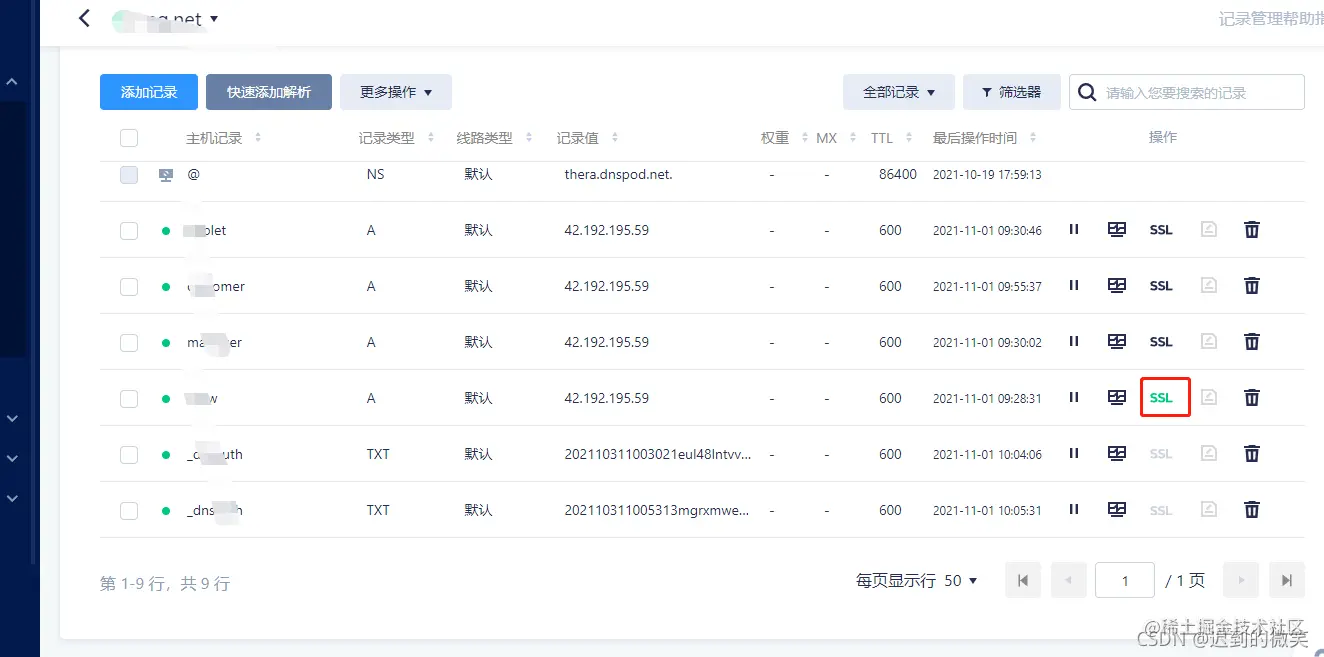Open monitoring icon for the 10:05:31 record
The image size is (1324, 657).
1117,510
